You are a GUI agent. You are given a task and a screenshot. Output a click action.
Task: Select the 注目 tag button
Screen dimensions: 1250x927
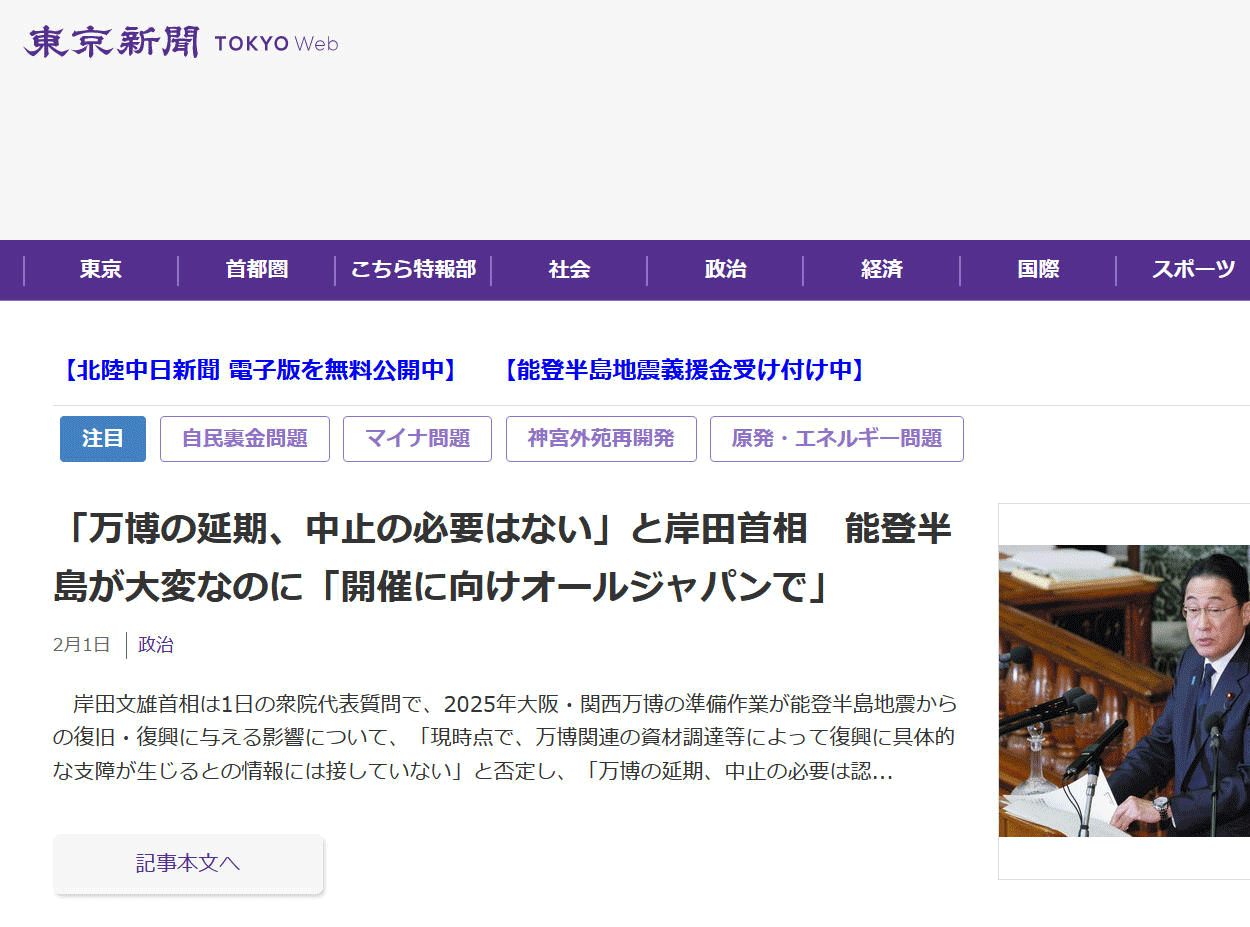103,439
